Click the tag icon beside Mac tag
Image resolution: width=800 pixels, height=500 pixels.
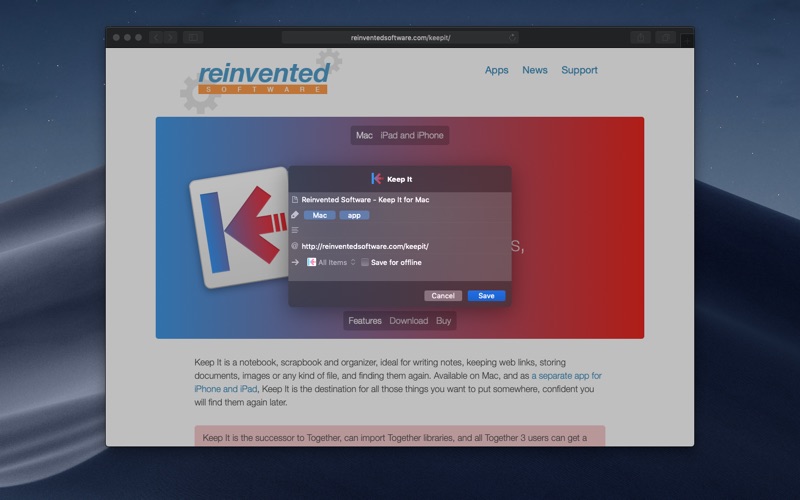(295, 215)
